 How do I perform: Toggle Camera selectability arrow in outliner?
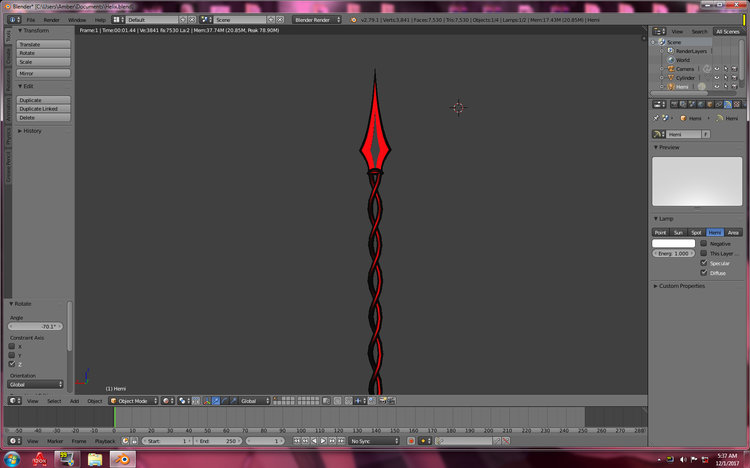(x=726, y=69)
